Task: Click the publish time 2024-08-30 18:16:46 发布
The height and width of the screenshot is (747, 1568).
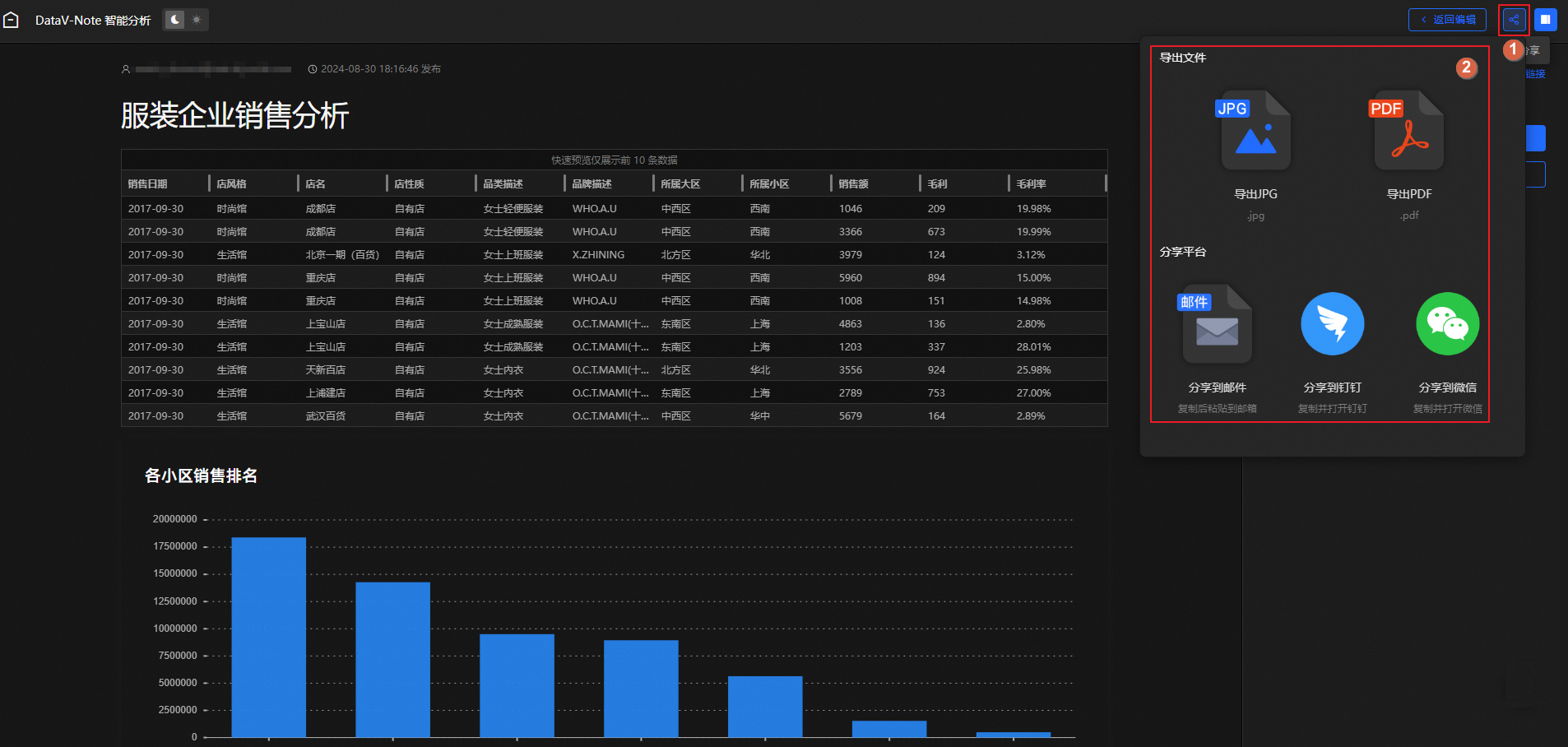Action: point(381,69)
